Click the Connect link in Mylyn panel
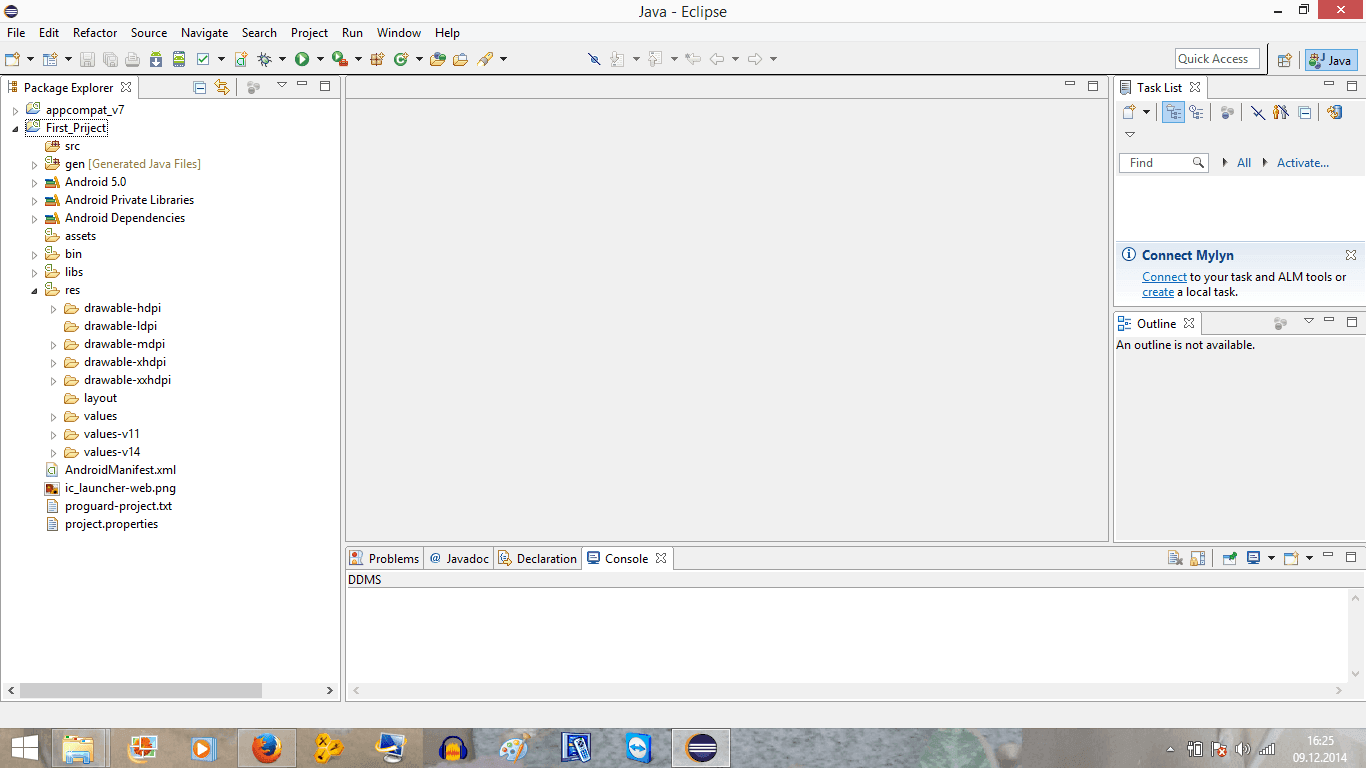This screenshot has width=1366, height=768. 1164,277
